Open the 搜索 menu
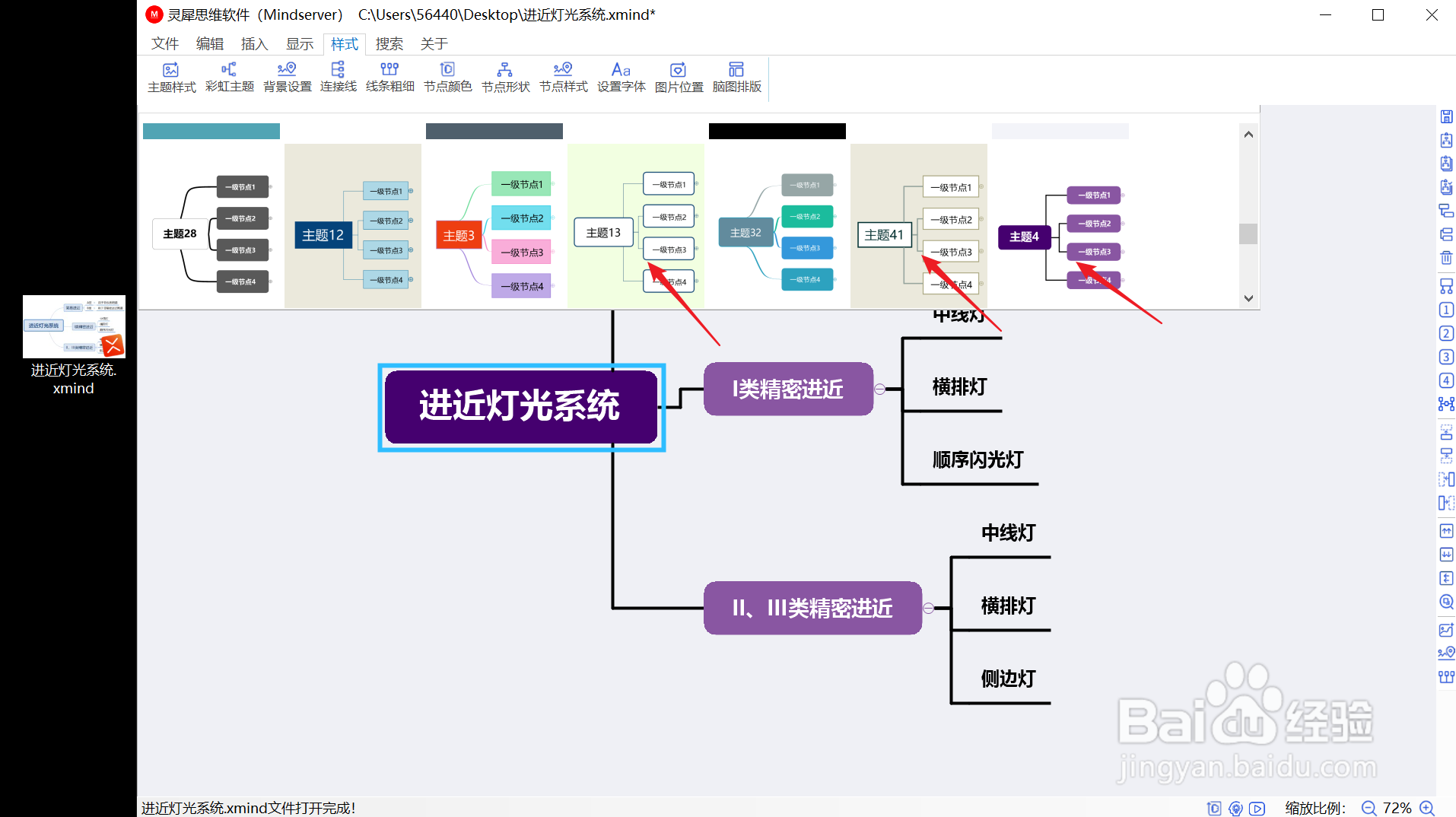This screenshot has width=1456, height=817. 389,44
